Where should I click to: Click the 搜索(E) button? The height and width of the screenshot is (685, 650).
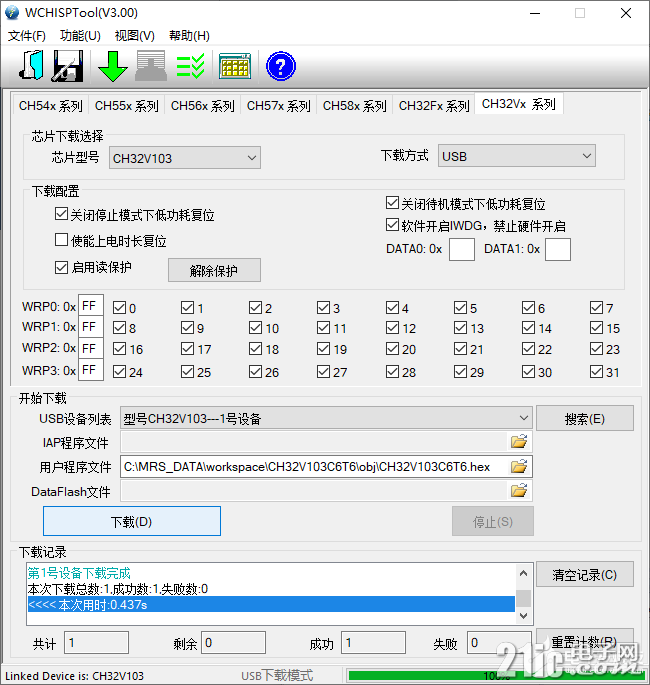pos(584,419)
